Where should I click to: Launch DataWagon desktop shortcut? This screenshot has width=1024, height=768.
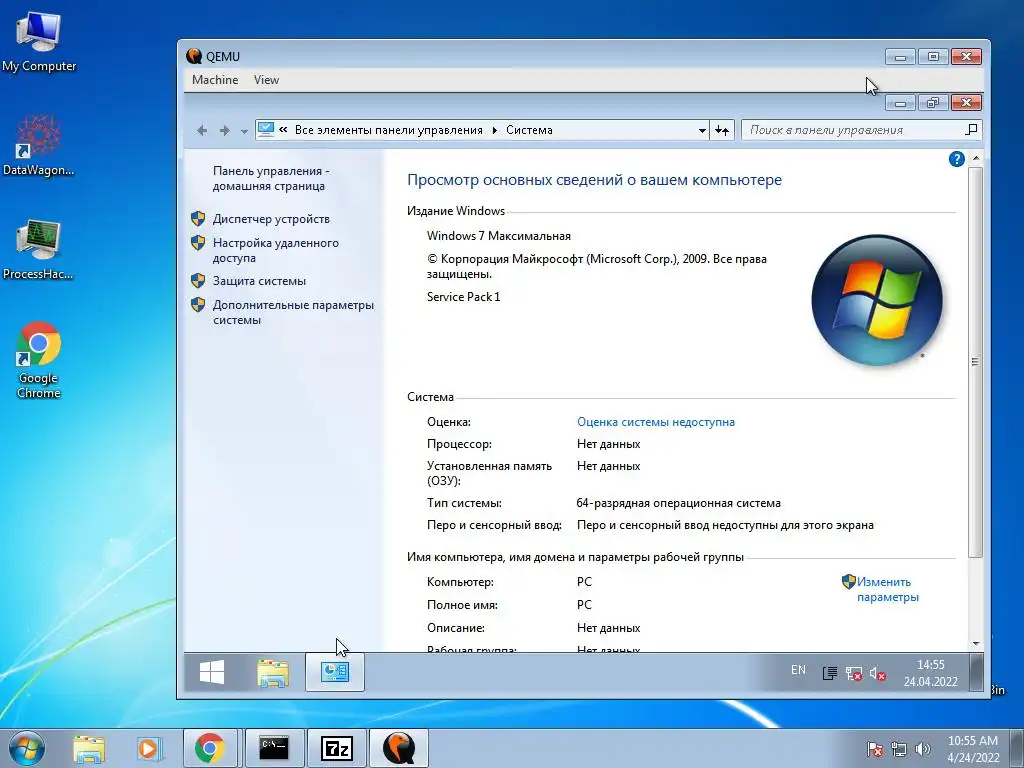click(39, 146)
